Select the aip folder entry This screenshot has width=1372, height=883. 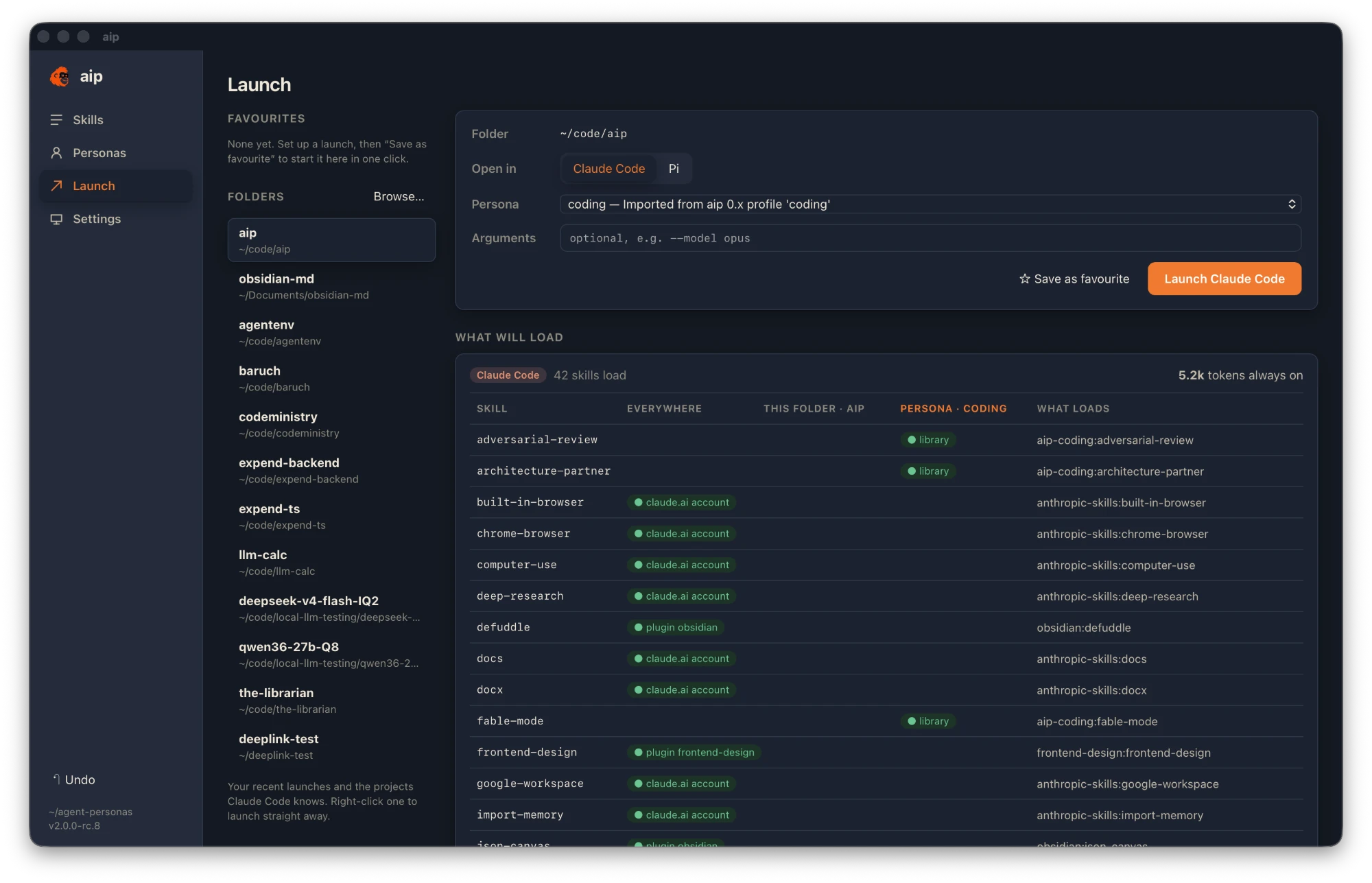click(331, 240)
